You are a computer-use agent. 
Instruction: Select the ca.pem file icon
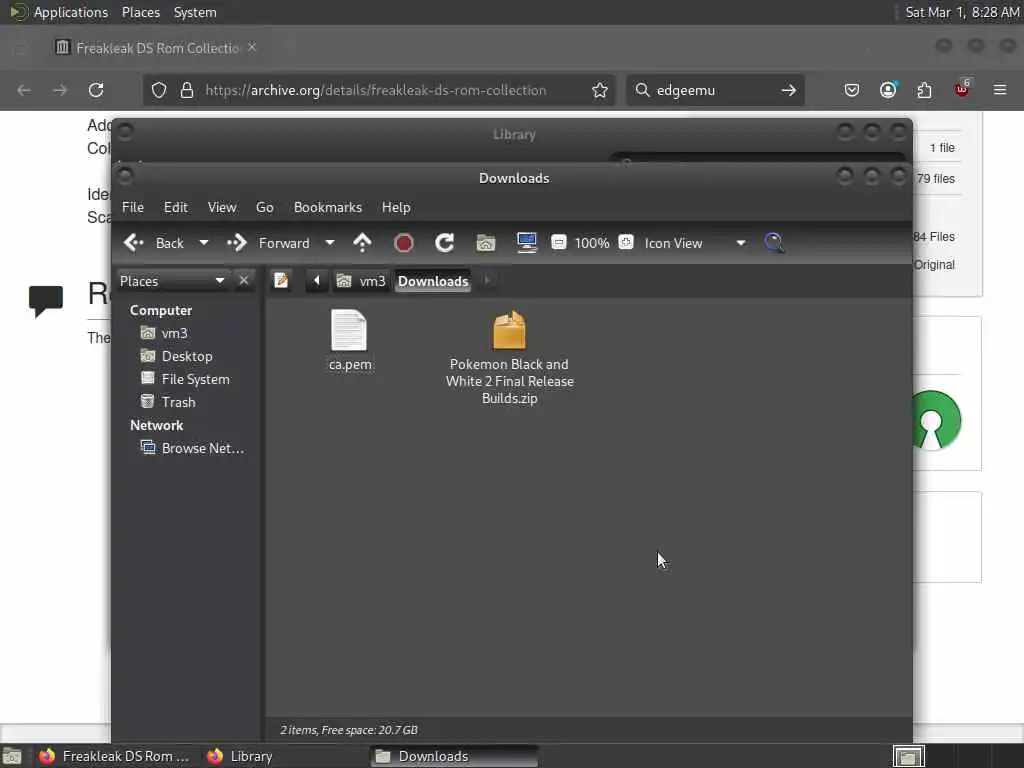(x=349, y=330)
